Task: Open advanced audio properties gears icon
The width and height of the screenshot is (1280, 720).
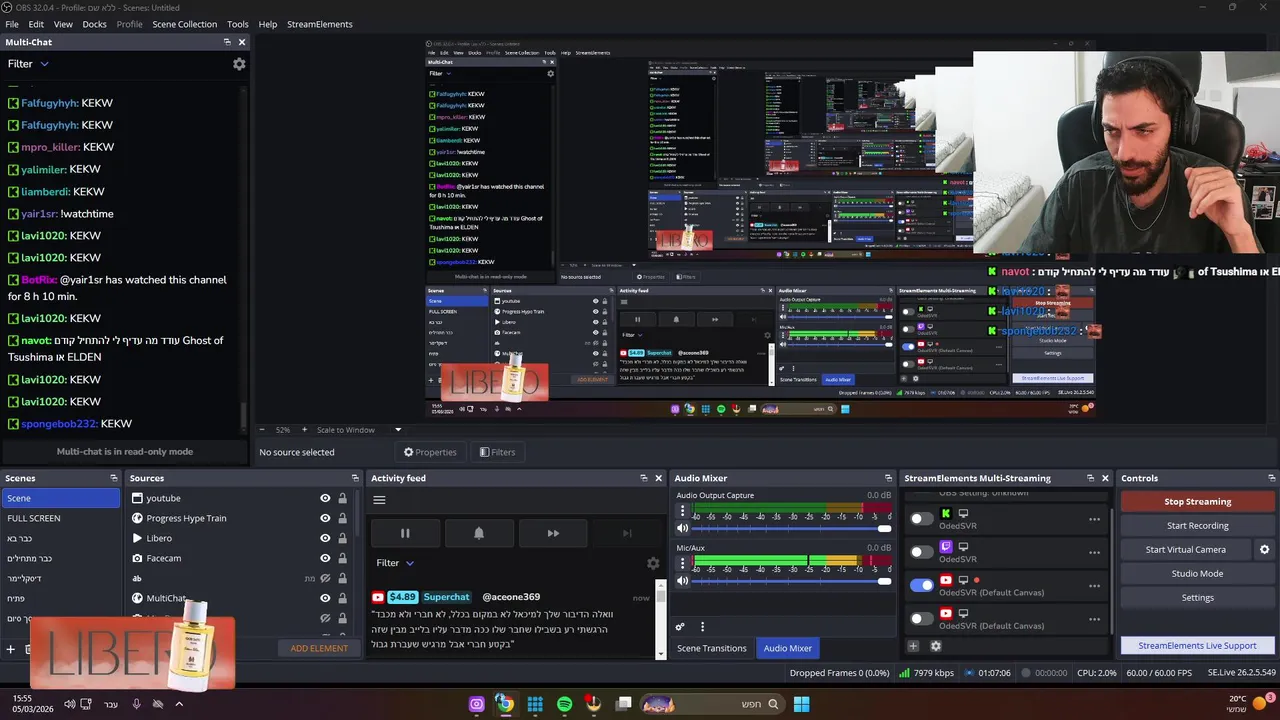Action: coord(680,627)
